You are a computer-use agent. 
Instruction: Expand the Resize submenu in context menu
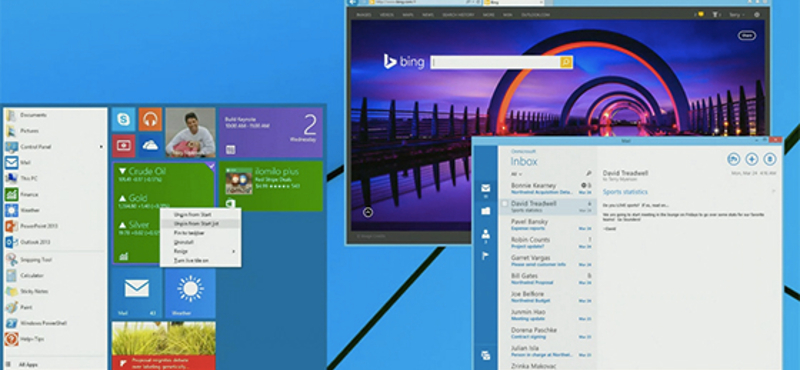(234, 252)
